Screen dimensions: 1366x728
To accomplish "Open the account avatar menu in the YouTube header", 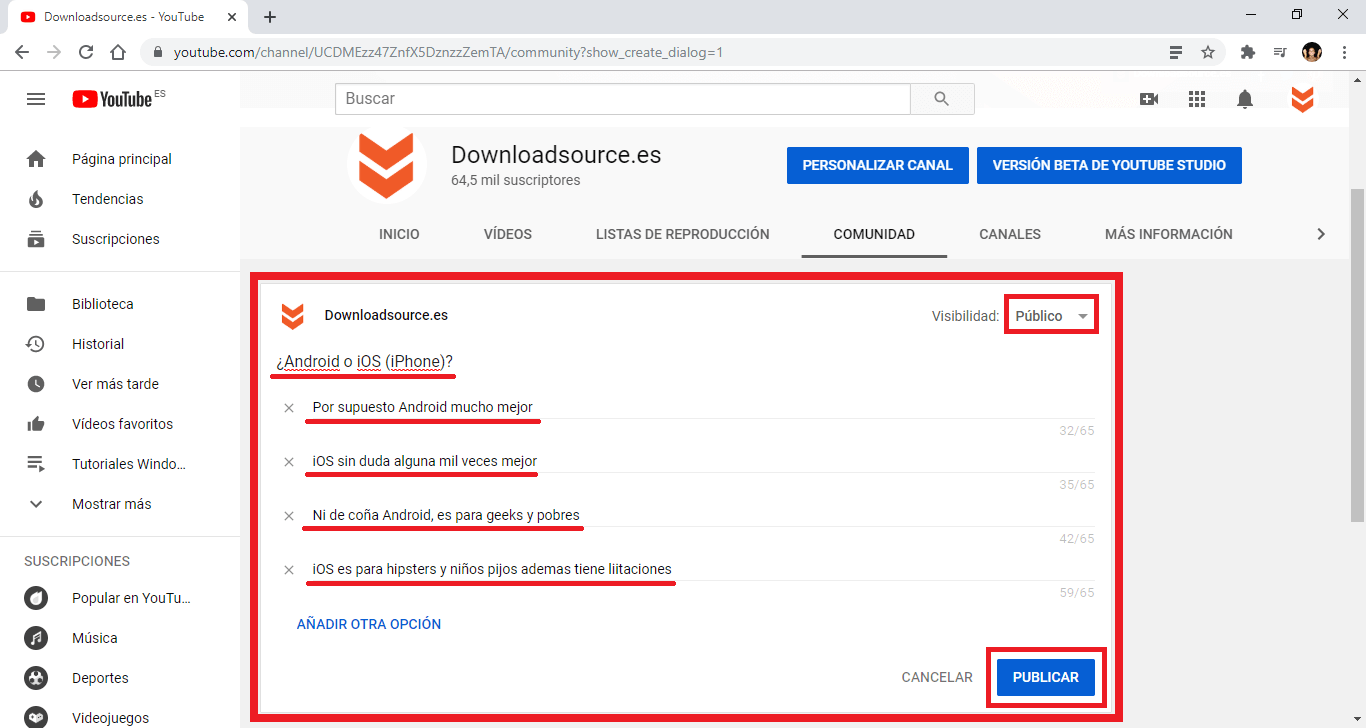I will [1302, 99].
